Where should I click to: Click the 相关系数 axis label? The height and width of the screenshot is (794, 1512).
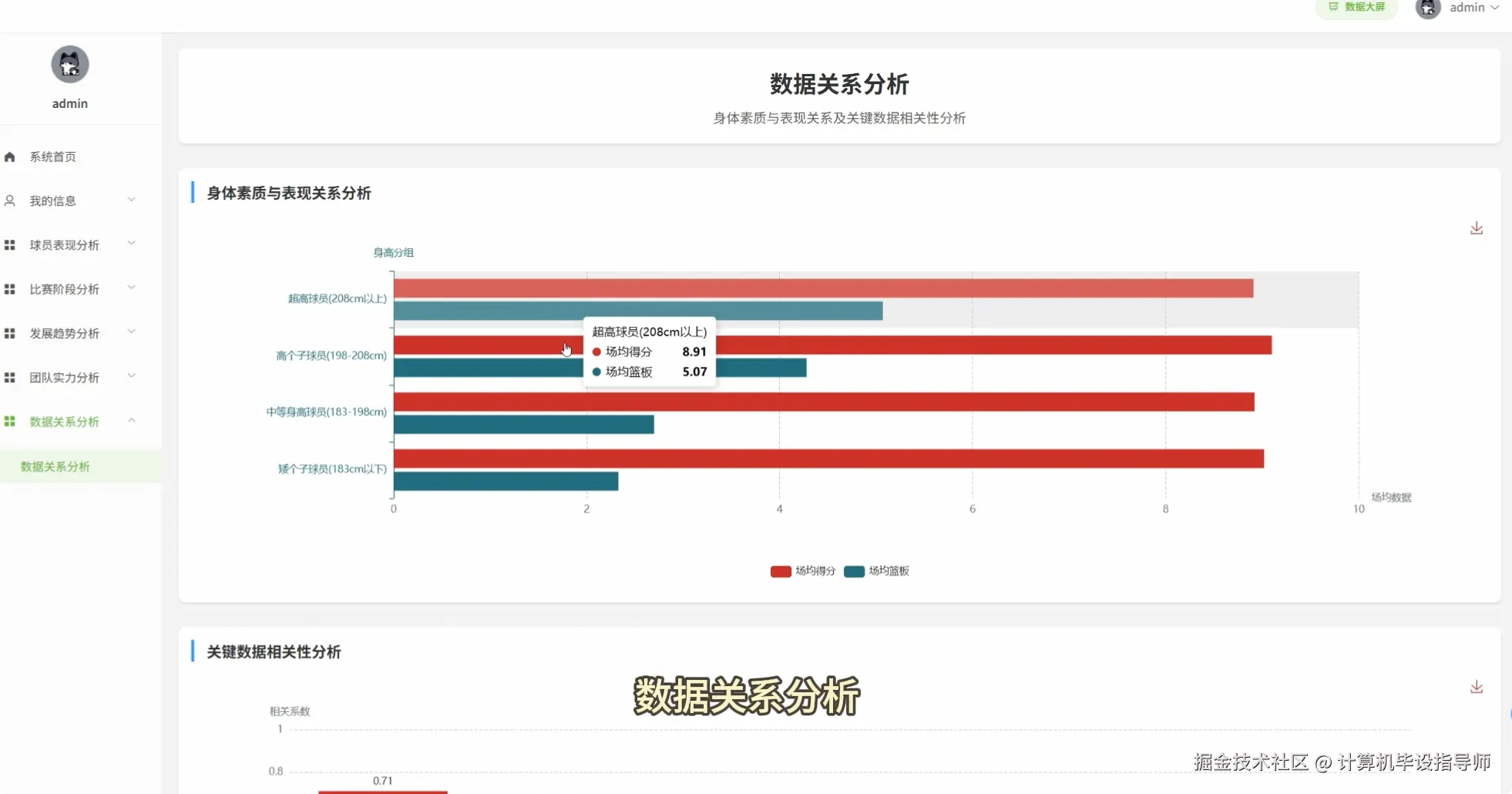[290, 712]
